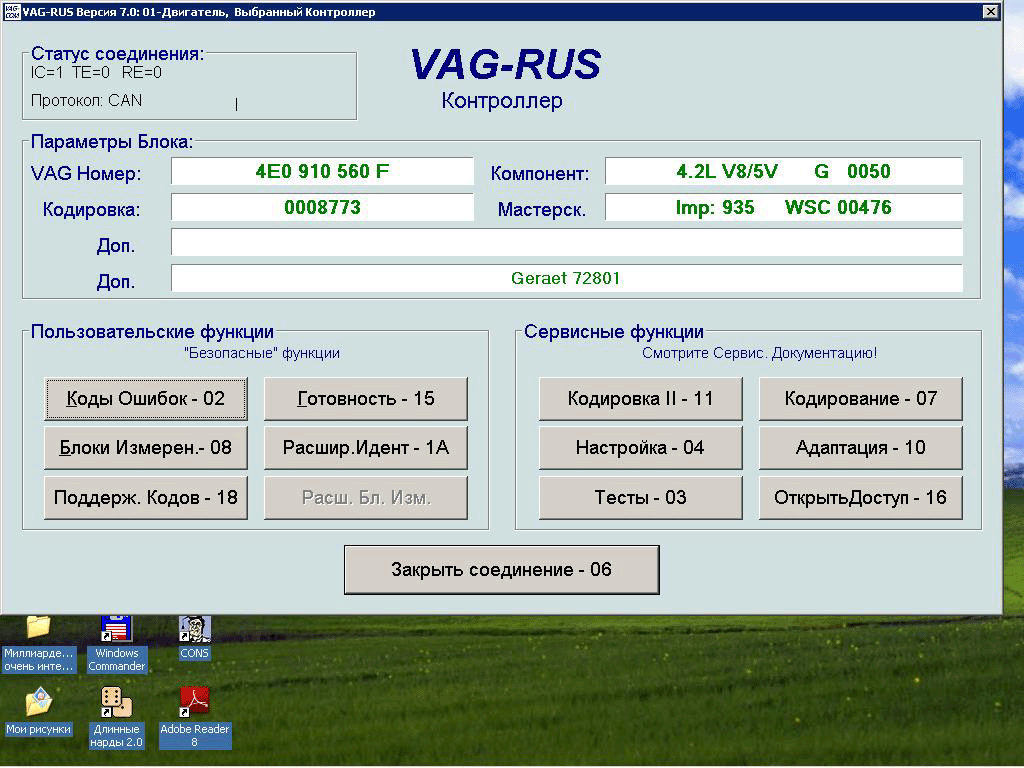Open the Миллиарде... folder on desktop
Viewport: 1024px width, 768px height.
coord(38,630)
